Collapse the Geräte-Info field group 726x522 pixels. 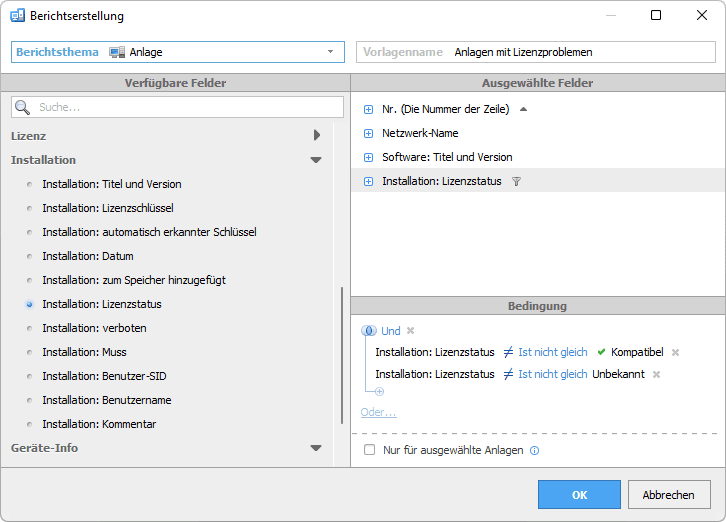tap(316, 448)
